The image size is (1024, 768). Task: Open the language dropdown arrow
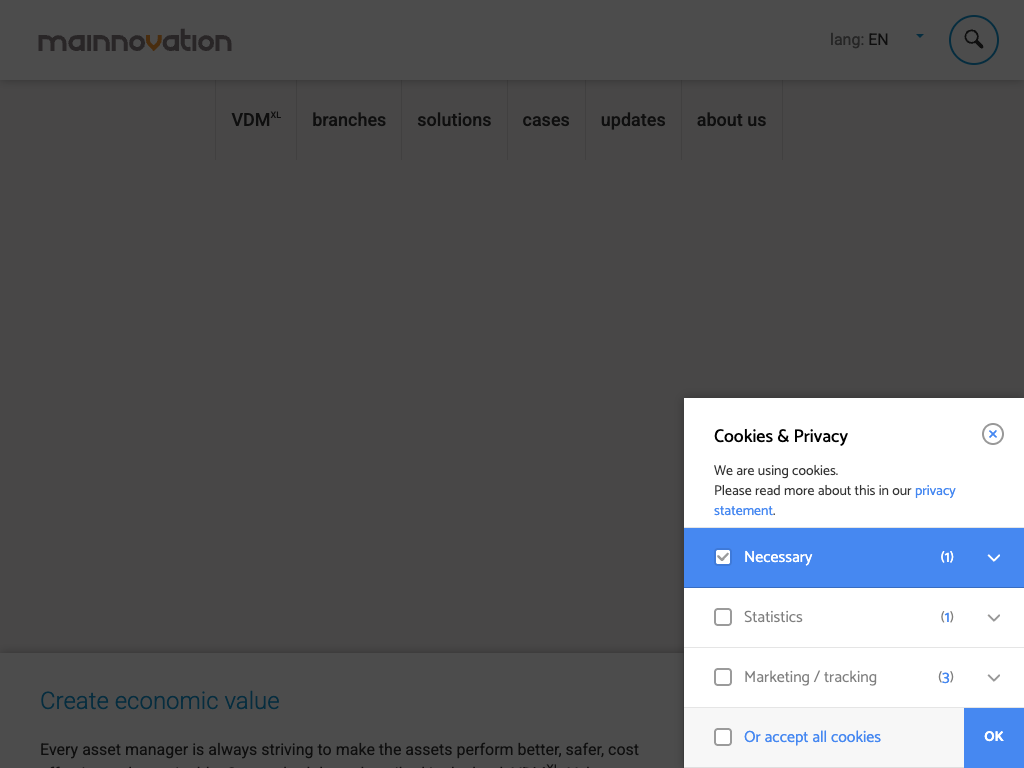click(x=920, y=37)
